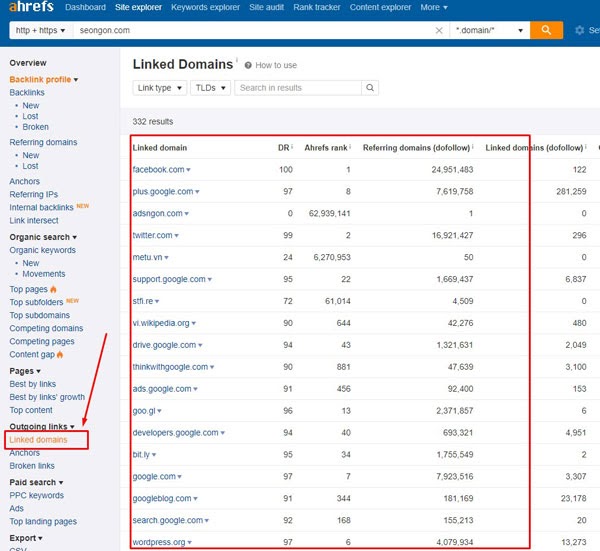
Task: Click the seongon.com URL input field
Action: point(254,30)
